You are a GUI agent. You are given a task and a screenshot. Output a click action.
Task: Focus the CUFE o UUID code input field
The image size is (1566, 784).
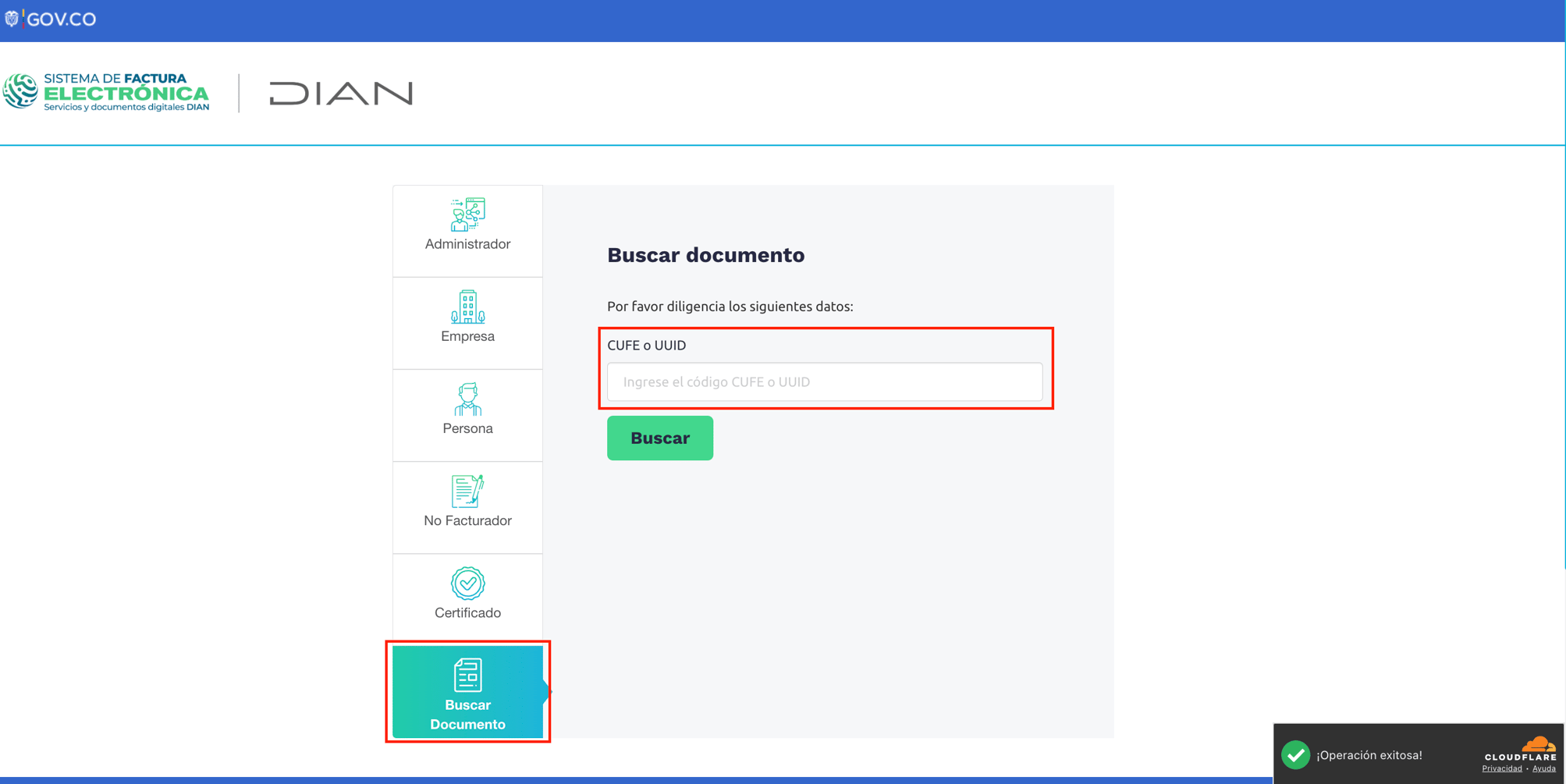click(x=825, y=381)
